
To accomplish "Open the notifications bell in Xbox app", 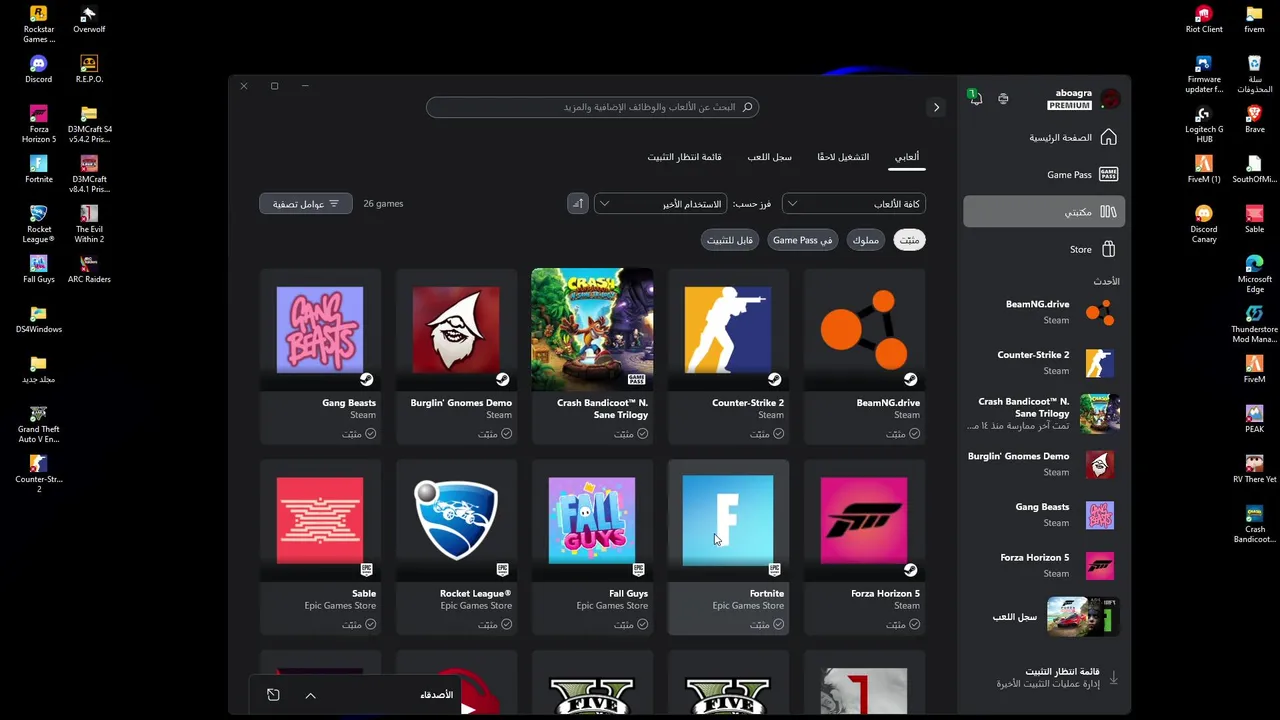I will point(975,98).
